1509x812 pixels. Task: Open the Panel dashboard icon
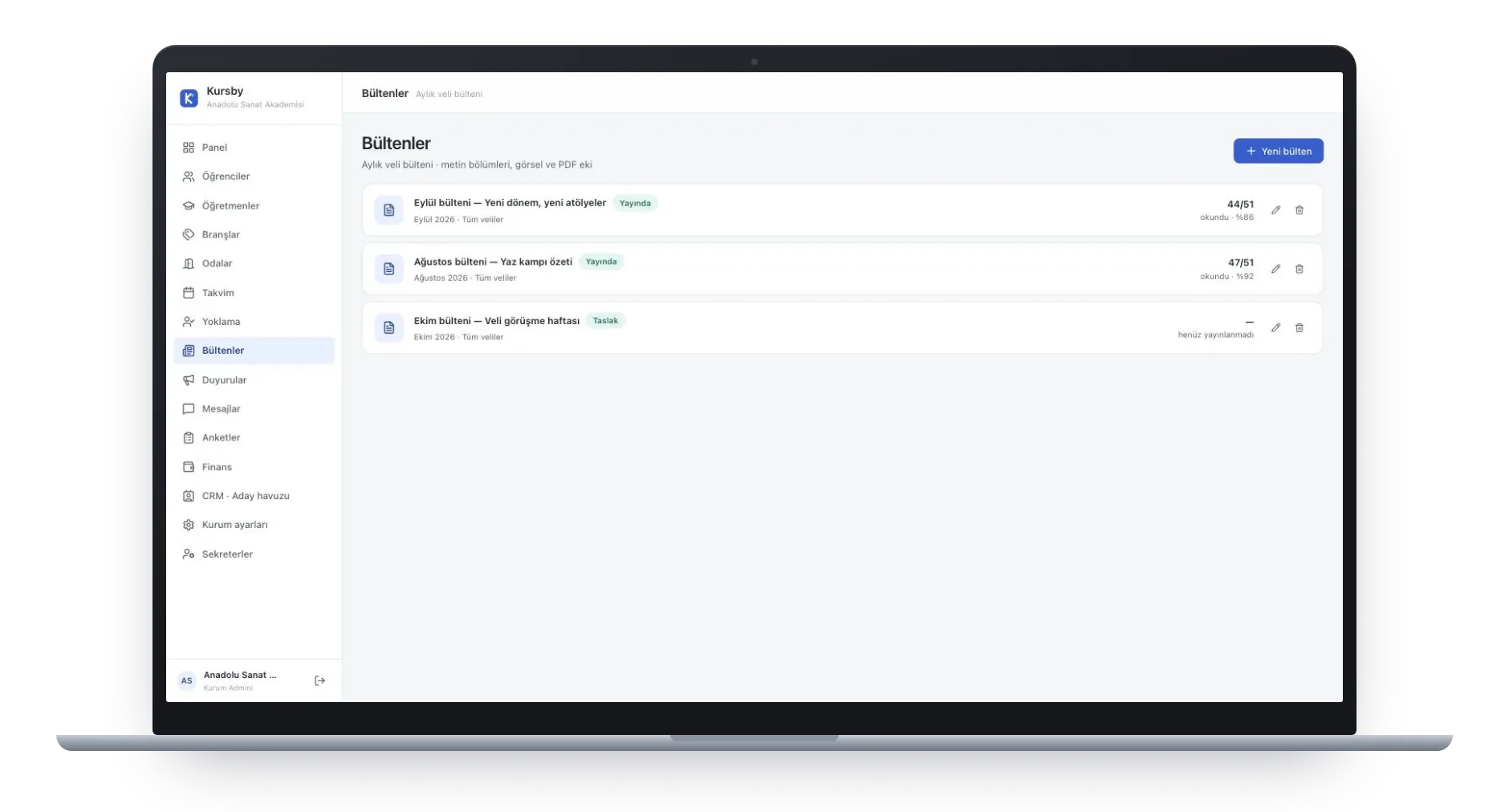click(x=189, y=148)
